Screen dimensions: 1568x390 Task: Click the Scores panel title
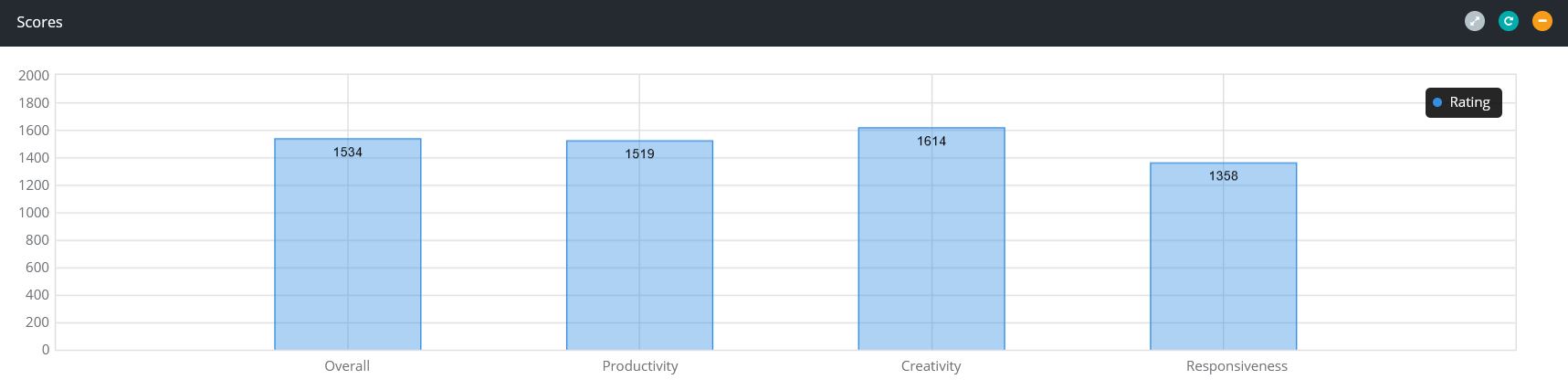(39, 22)
